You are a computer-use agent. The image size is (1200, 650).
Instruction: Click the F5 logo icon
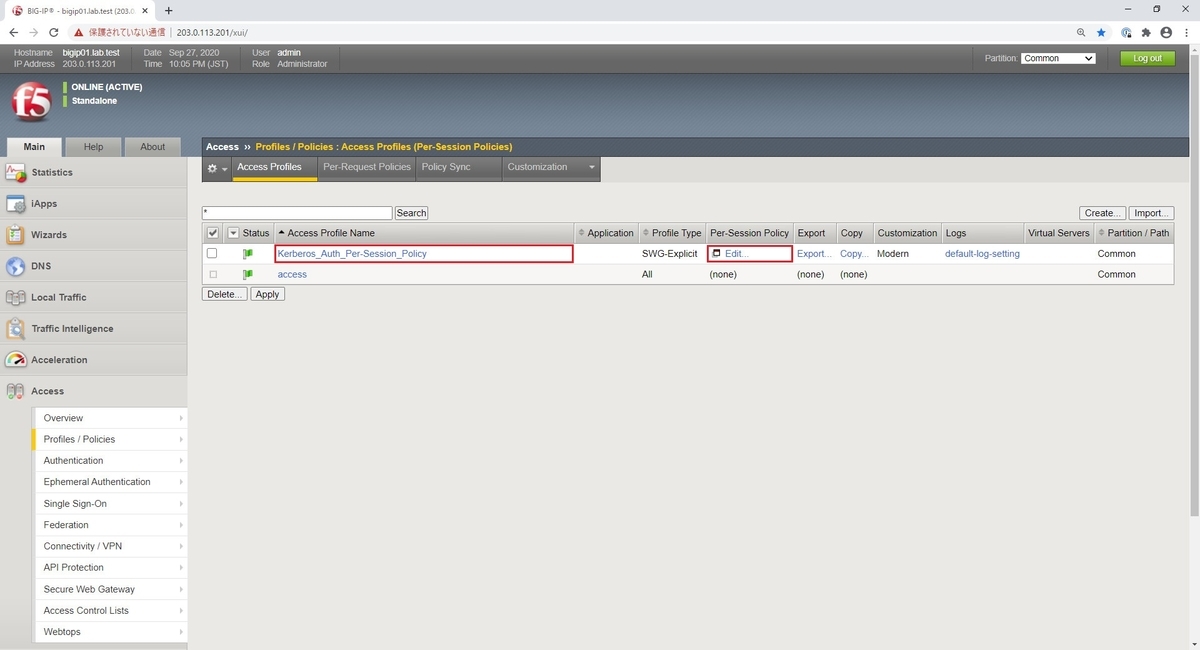31,102
